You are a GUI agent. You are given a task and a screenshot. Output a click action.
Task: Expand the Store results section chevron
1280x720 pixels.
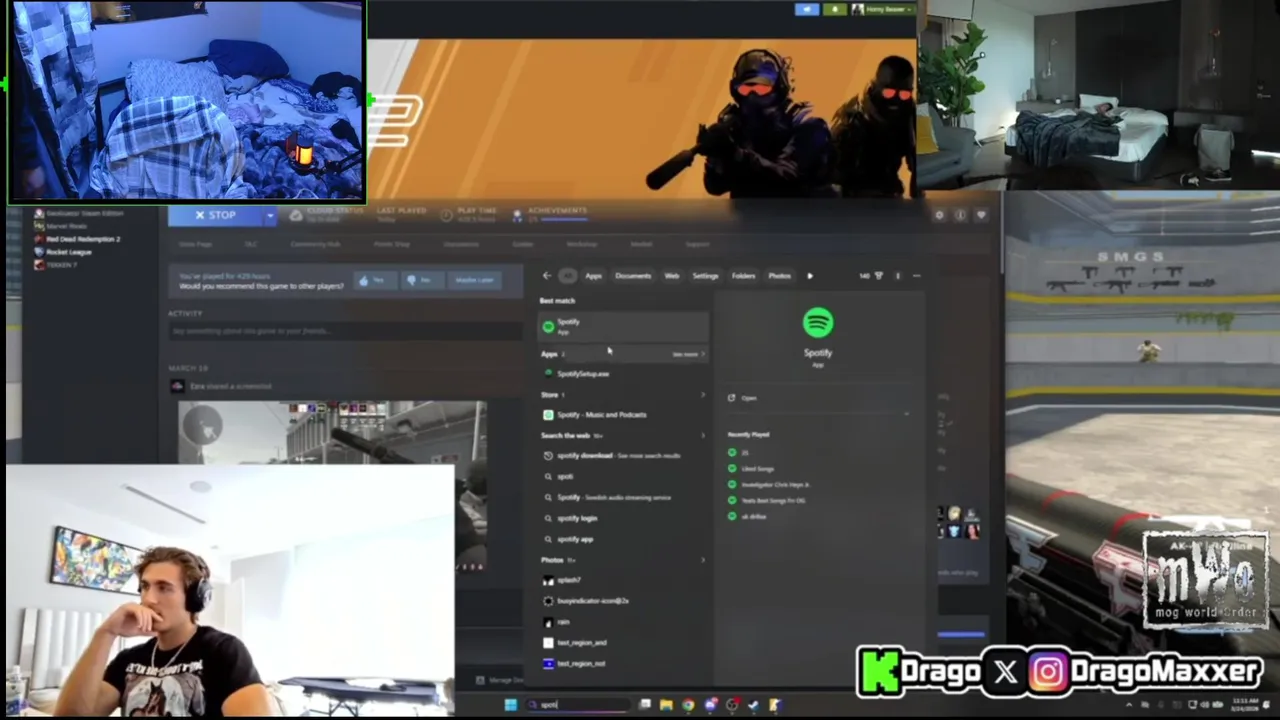point(702,395)
